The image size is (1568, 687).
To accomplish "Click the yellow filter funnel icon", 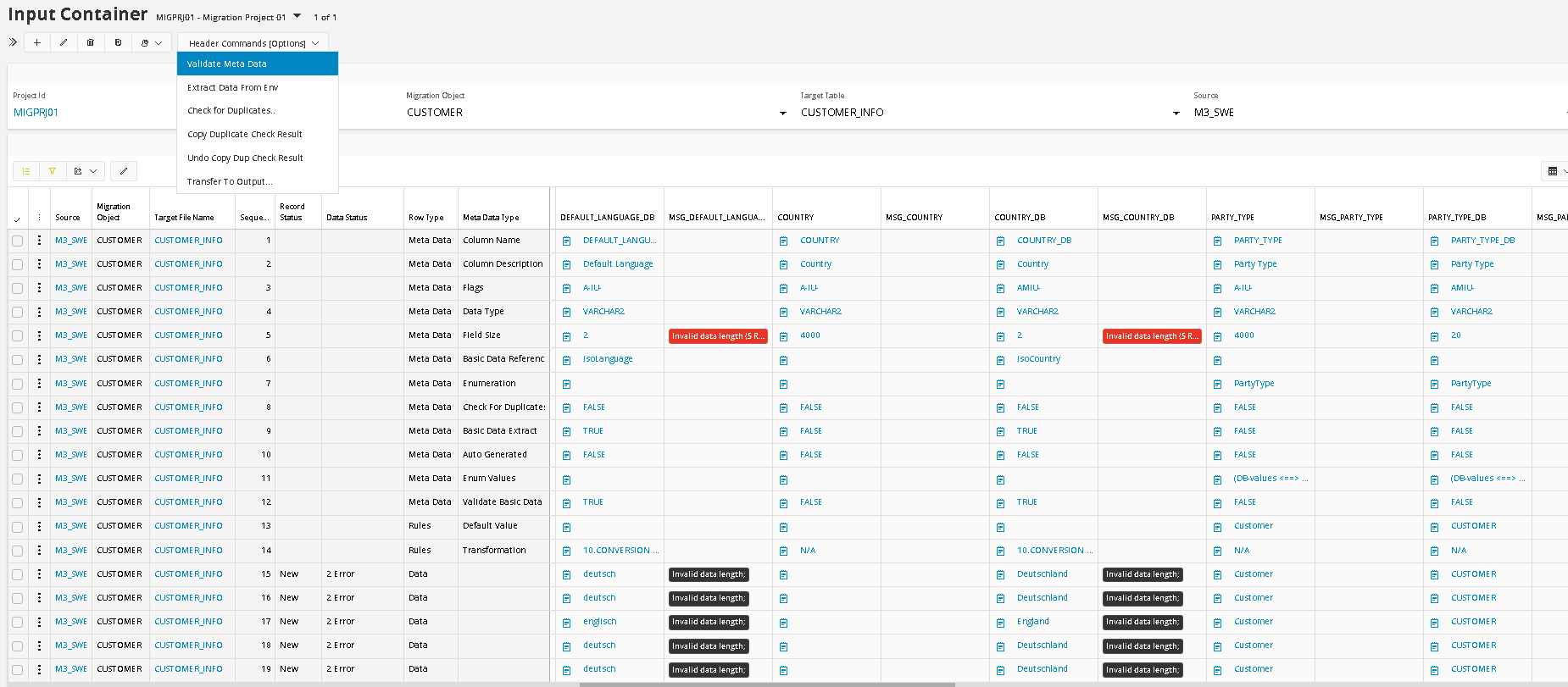I will [53, 171].
